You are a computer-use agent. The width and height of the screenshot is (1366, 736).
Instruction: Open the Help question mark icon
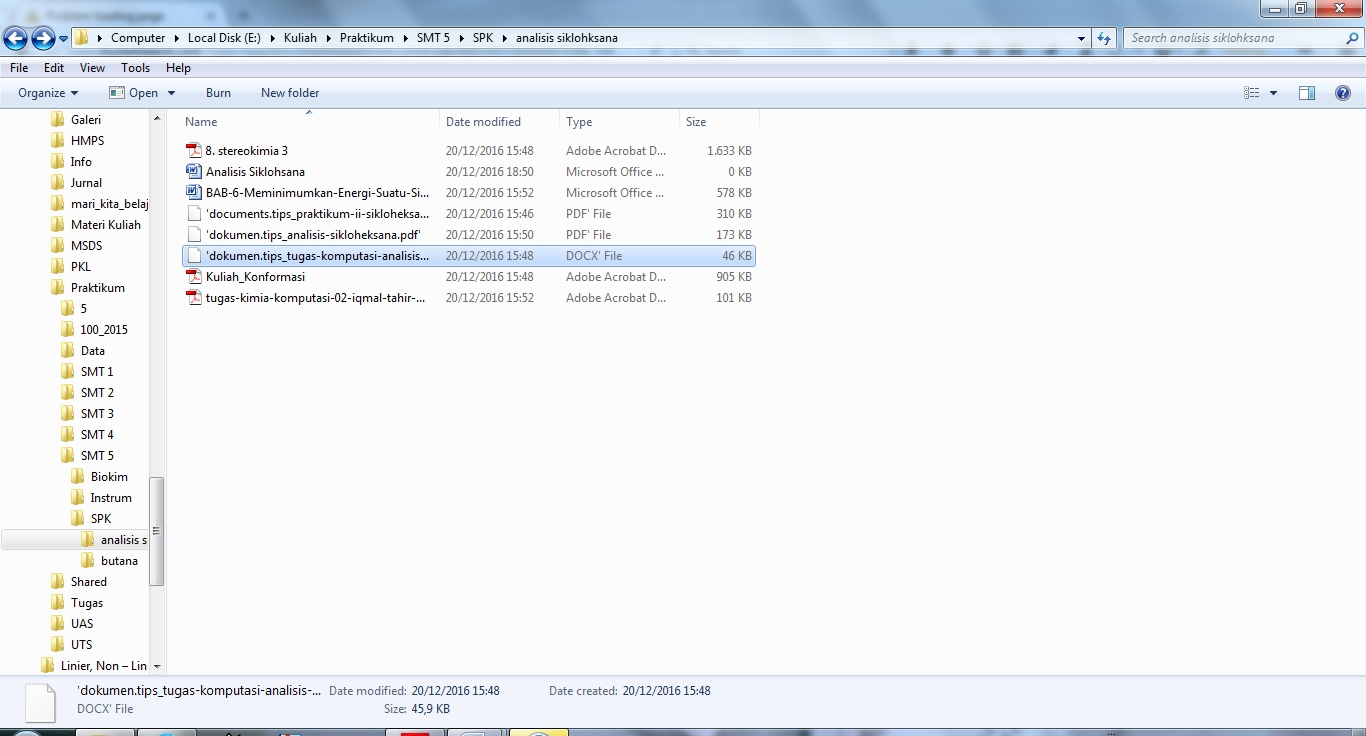pos(1342,93)
